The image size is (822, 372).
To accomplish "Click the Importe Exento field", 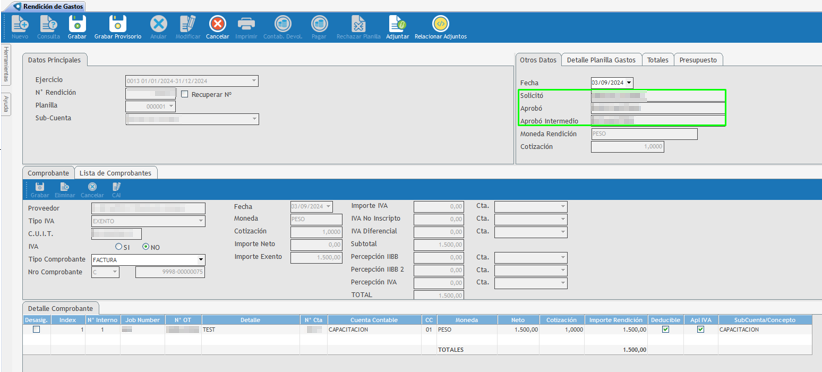I will pyautogui.click(x=316, y=257).
